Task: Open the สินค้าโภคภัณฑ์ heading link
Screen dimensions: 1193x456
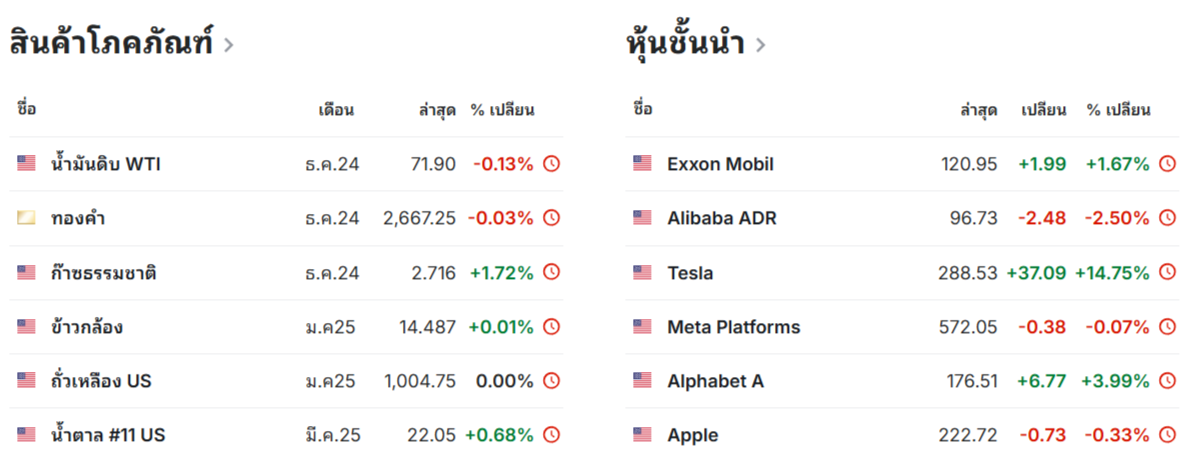Action: [x=111, y=42]
